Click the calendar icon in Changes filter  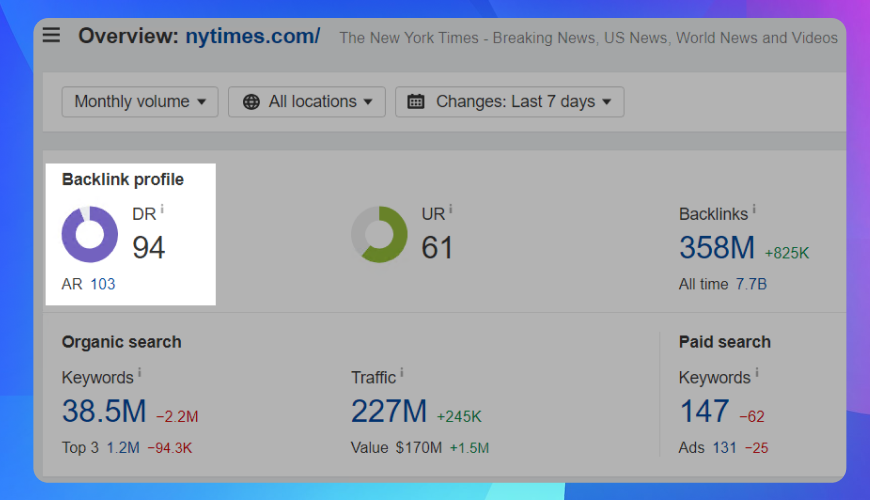click(x=416, y=102)
